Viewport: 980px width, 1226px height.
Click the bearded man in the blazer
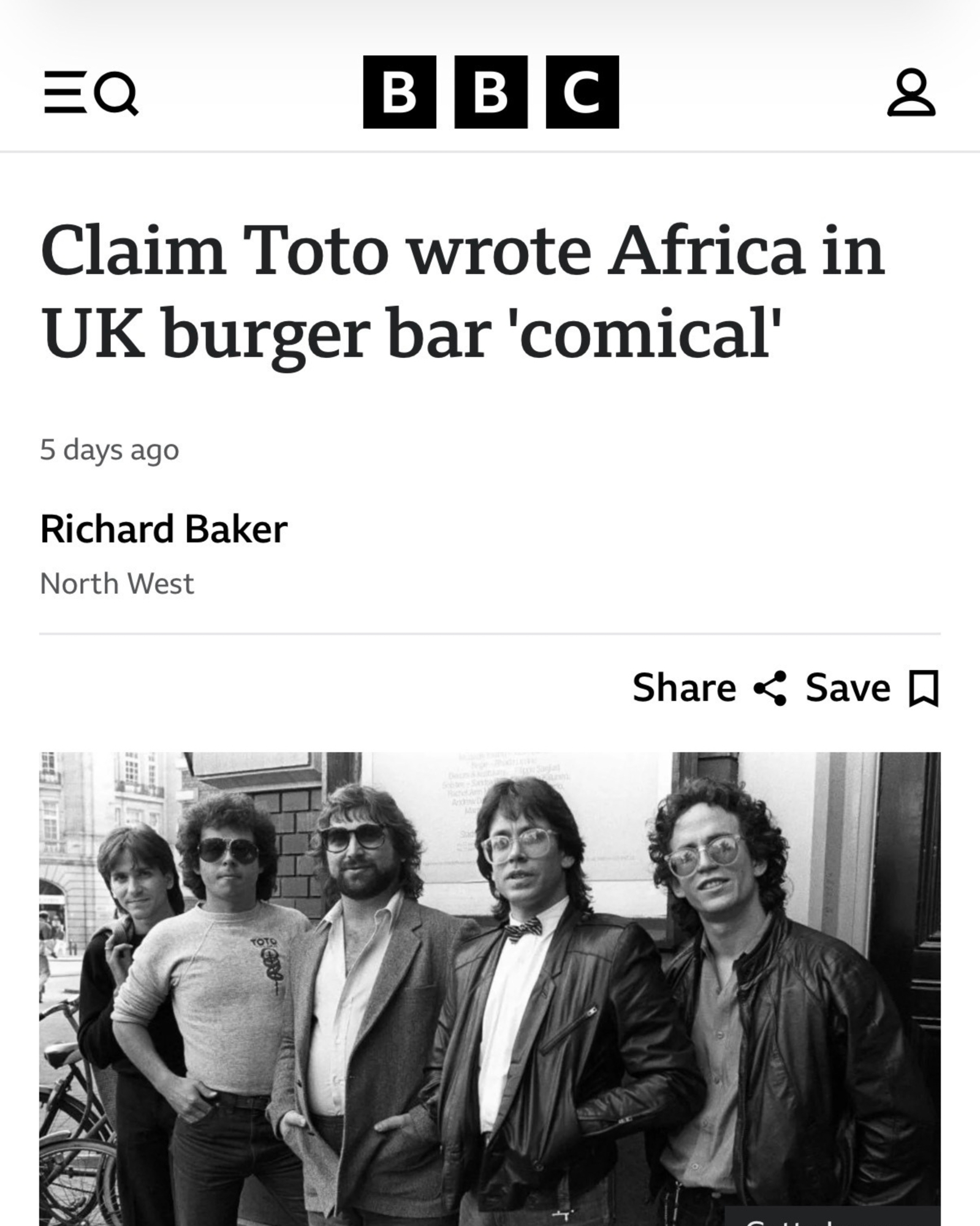point(362,981)
